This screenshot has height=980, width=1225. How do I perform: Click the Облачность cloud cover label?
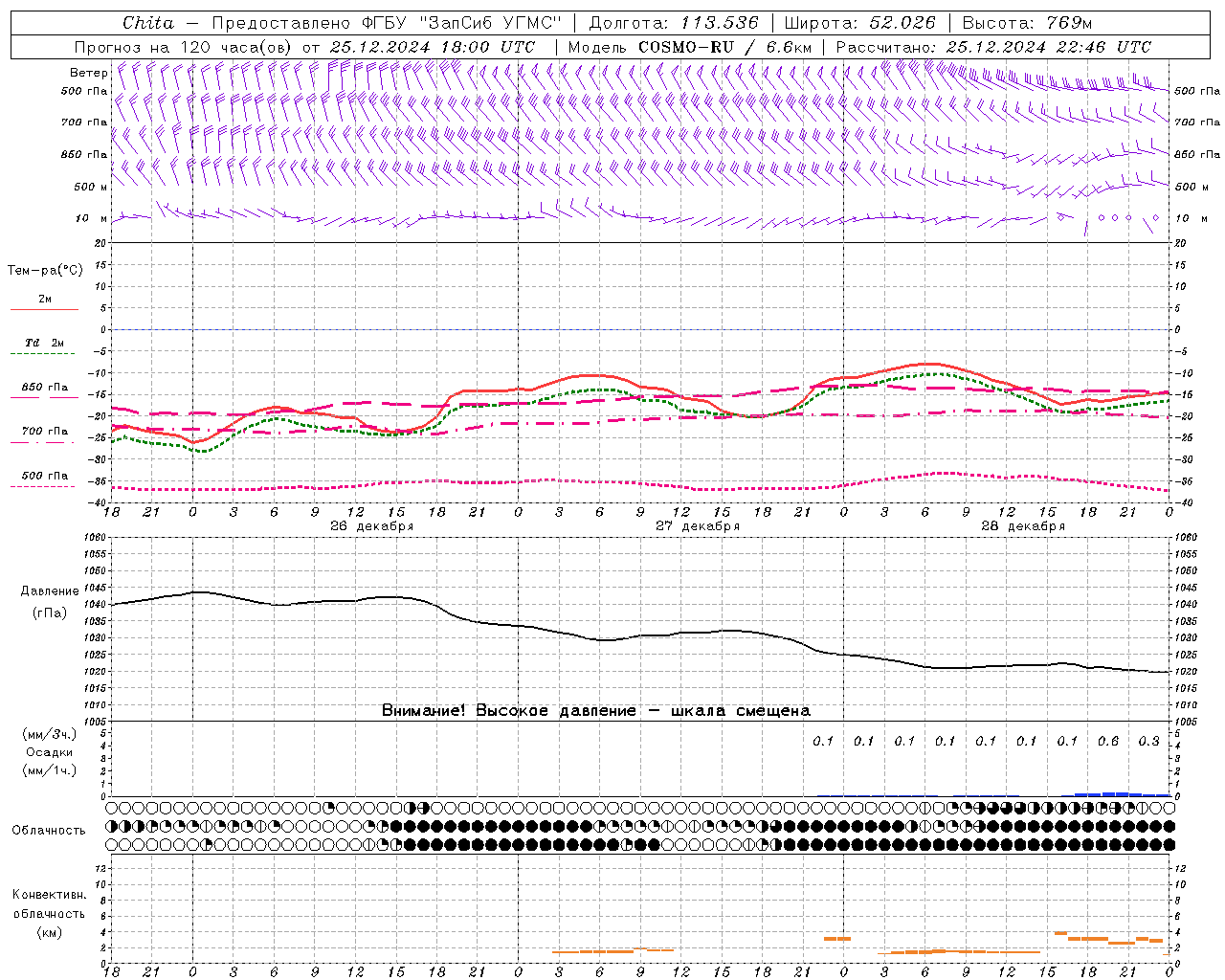[x=49, y=830]
